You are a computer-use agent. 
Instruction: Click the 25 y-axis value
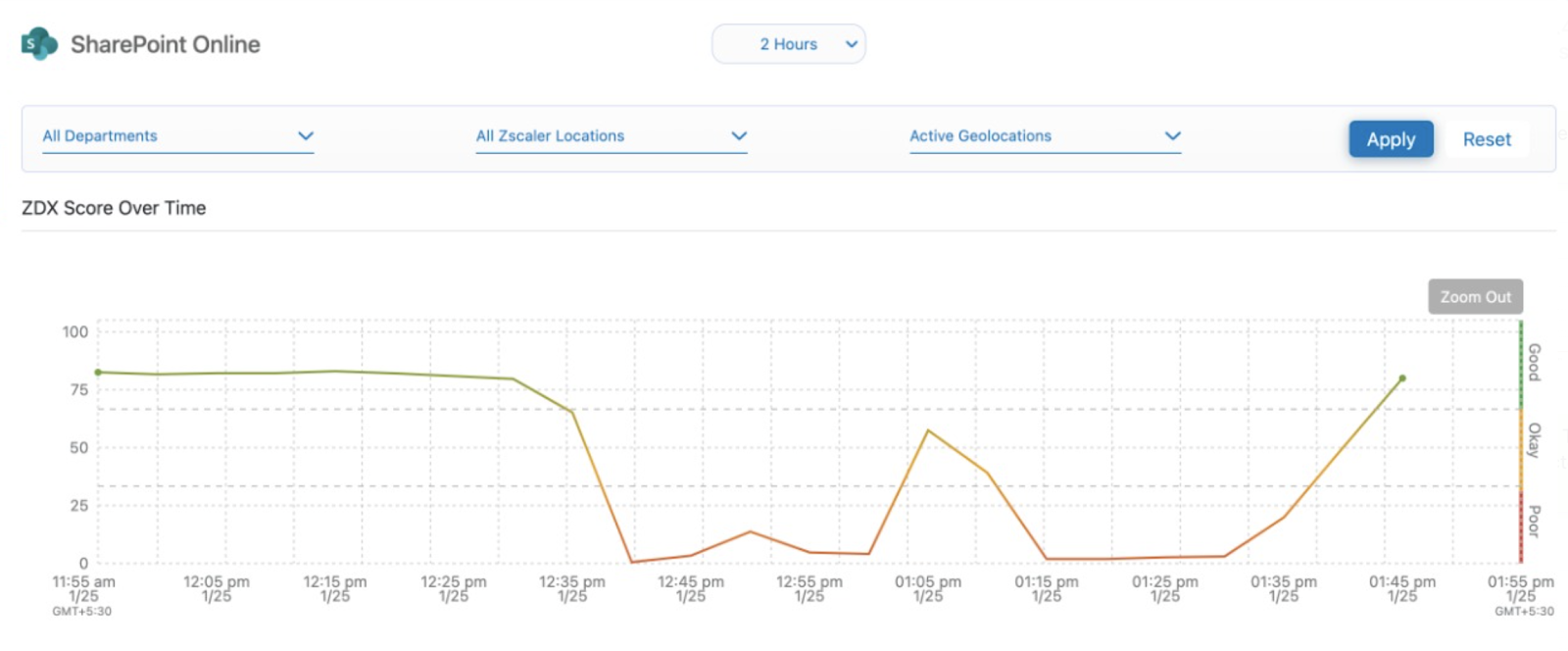pyautogui.click(x=79, y=505)
